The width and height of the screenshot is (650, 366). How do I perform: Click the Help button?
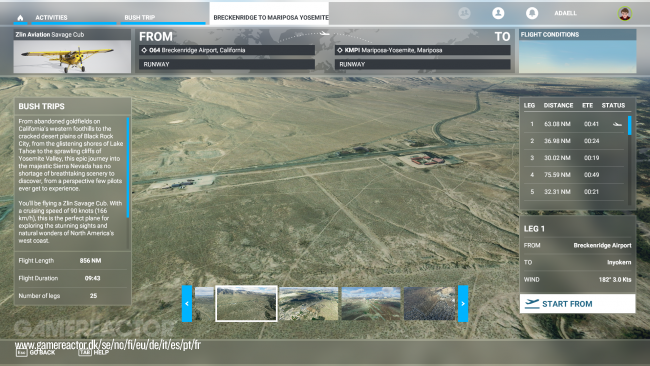tap(94, 352)
